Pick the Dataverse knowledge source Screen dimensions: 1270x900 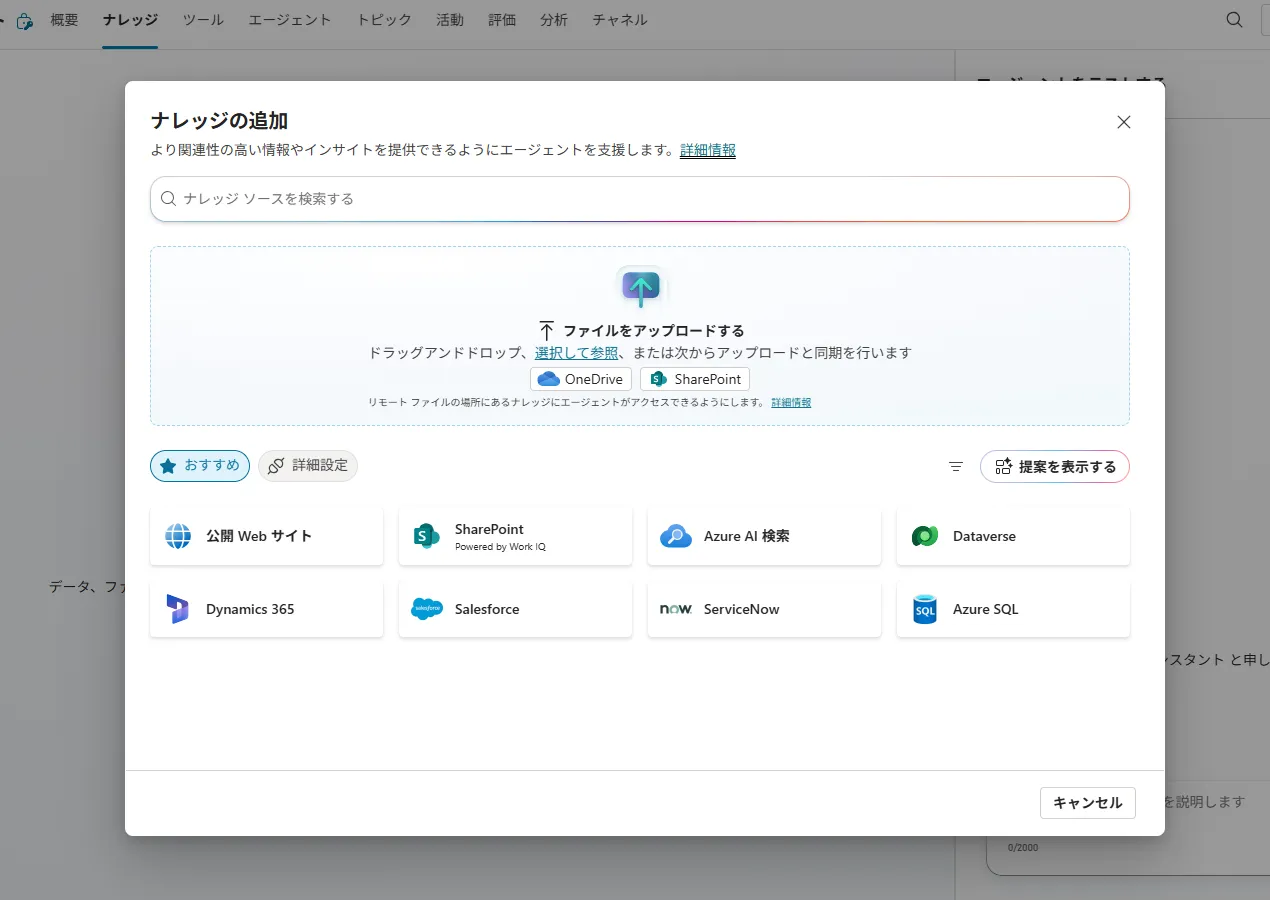1013,536
